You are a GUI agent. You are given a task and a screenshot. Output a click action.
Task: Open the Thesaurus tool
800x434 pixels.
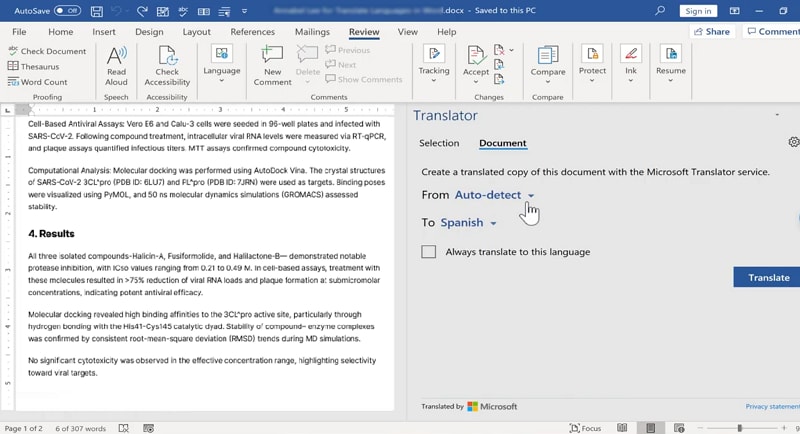coord(34,66)
